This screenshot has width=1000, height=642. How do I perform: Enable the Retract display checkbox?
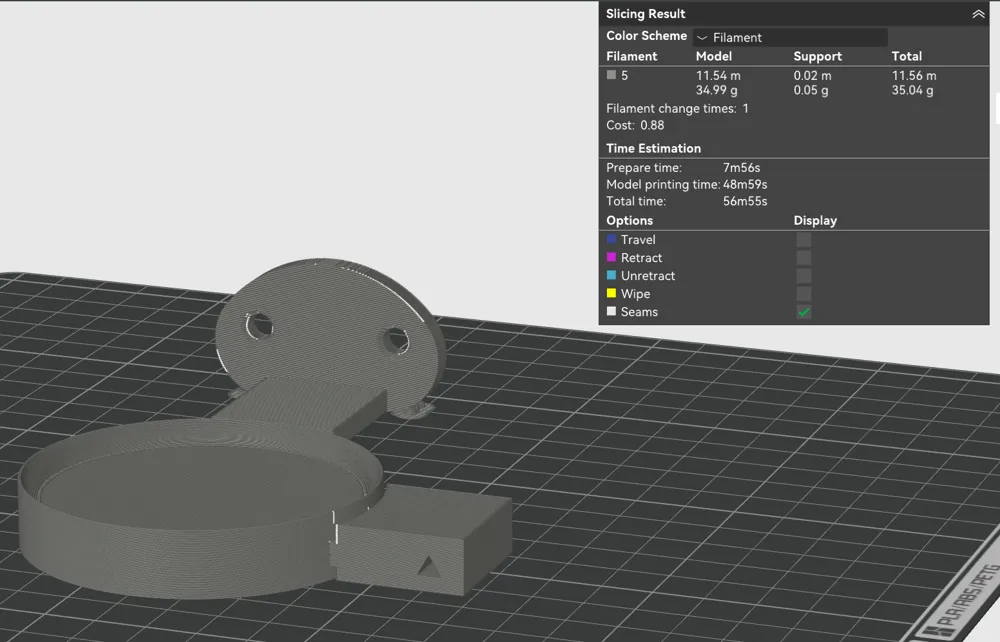[804, 258]
